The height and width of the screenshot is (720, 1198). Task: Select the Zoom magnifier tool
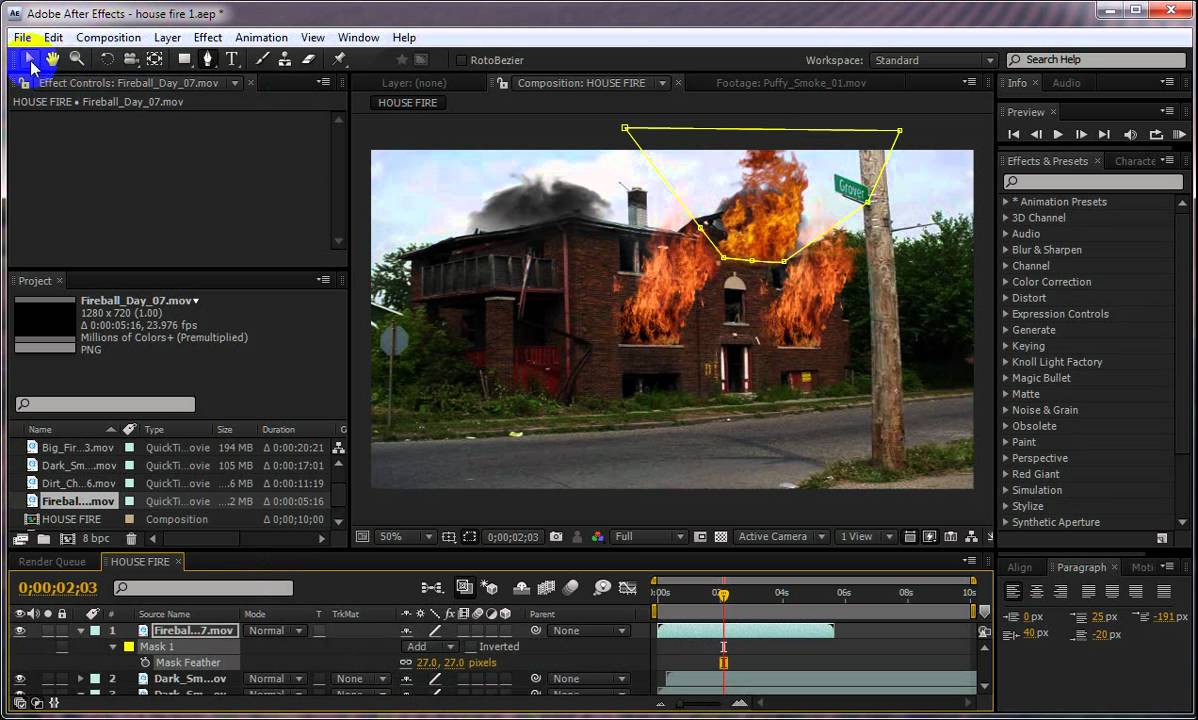point(76,59)
